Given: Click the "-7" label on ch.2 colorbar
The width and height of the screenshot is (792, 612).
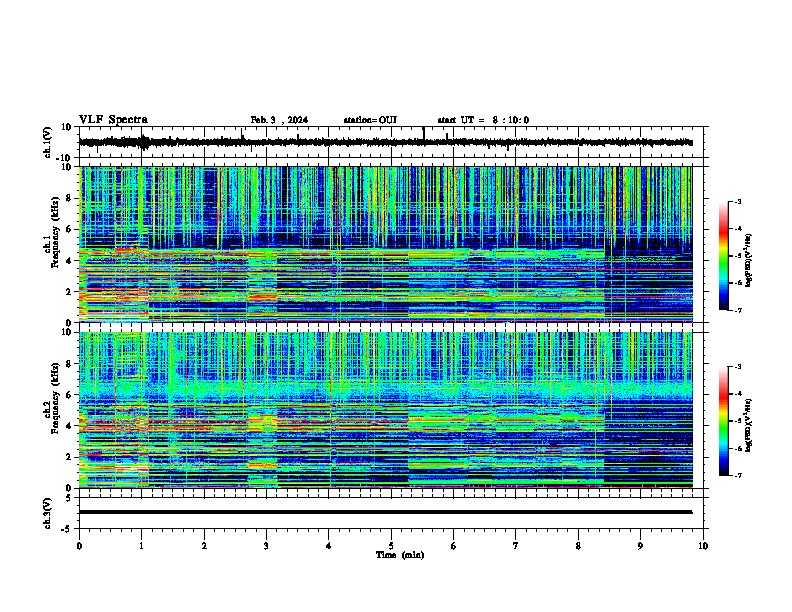Looking at the screenshot, I should (x=737, y=475).
